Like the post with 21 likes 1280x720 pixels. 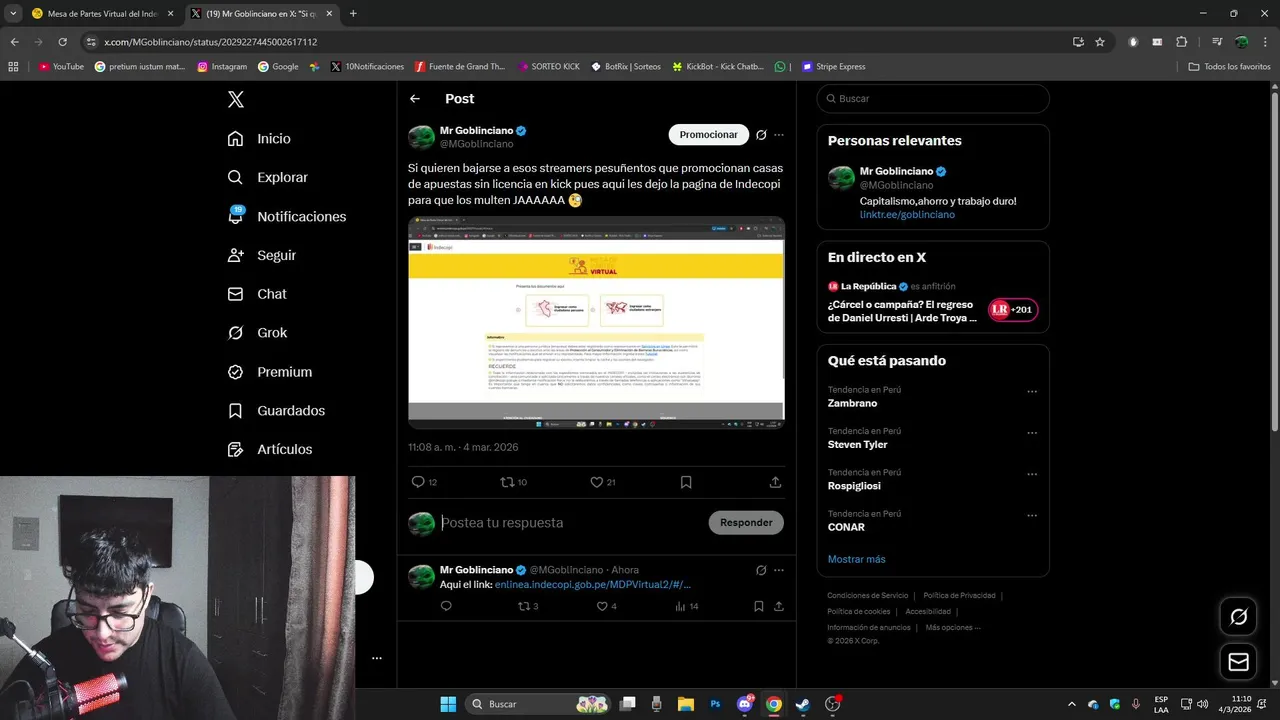596,482
